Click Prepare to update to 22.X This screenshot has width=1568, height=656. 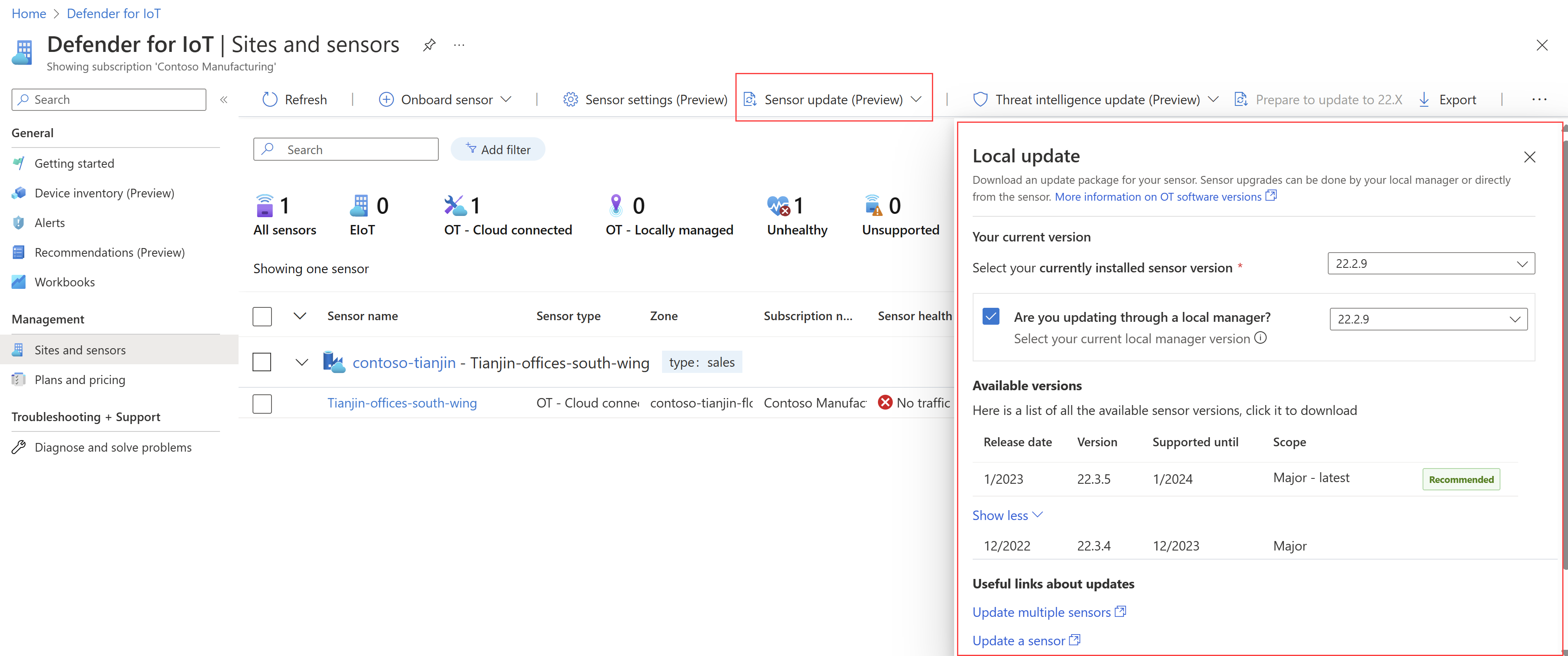tap(1318, 100)
